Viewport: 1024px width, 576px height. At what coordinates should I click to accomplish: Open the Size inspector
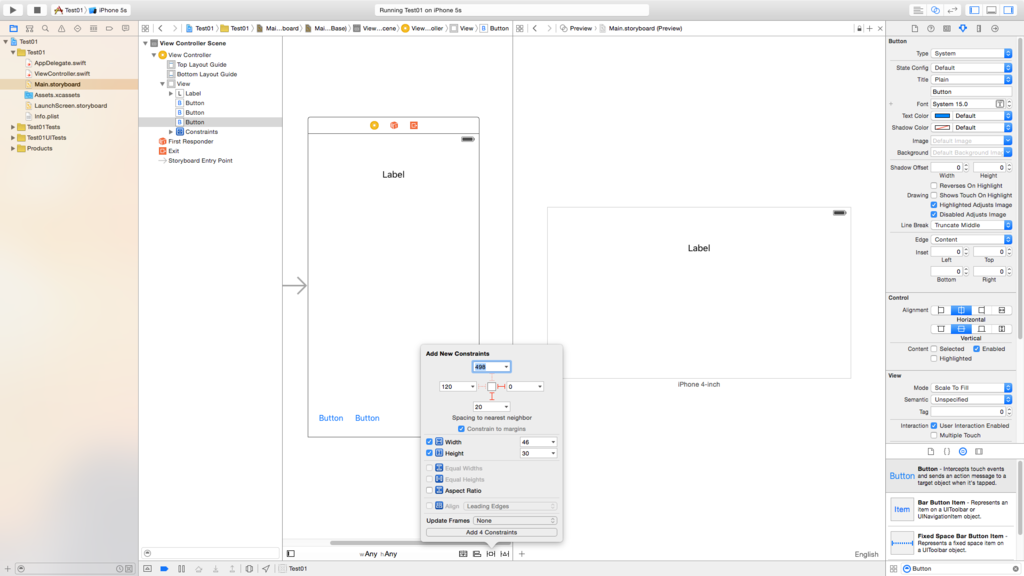[x=978, y=28]
